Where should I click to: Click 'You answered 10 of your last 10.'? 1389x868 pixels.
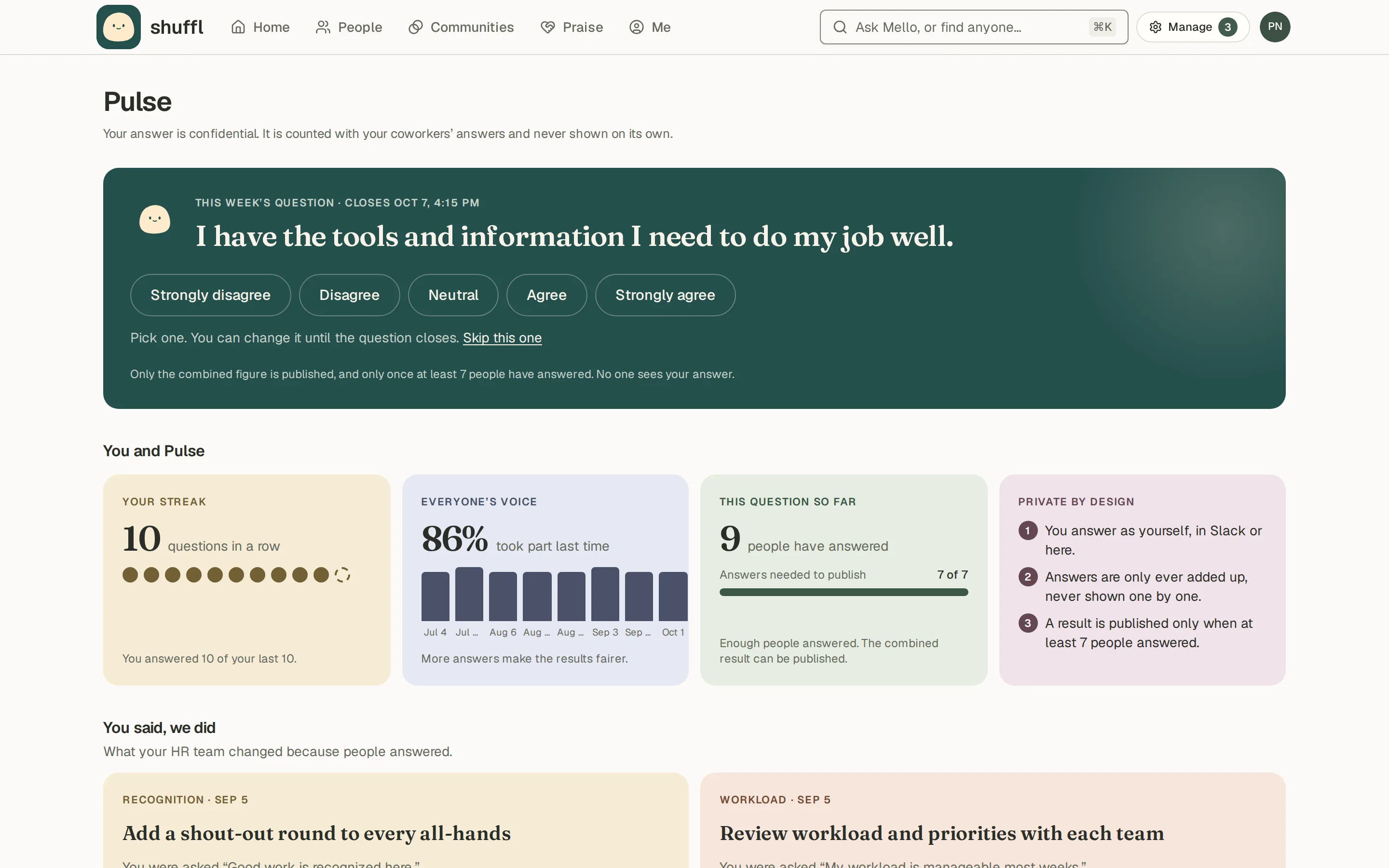click(209, 658)
